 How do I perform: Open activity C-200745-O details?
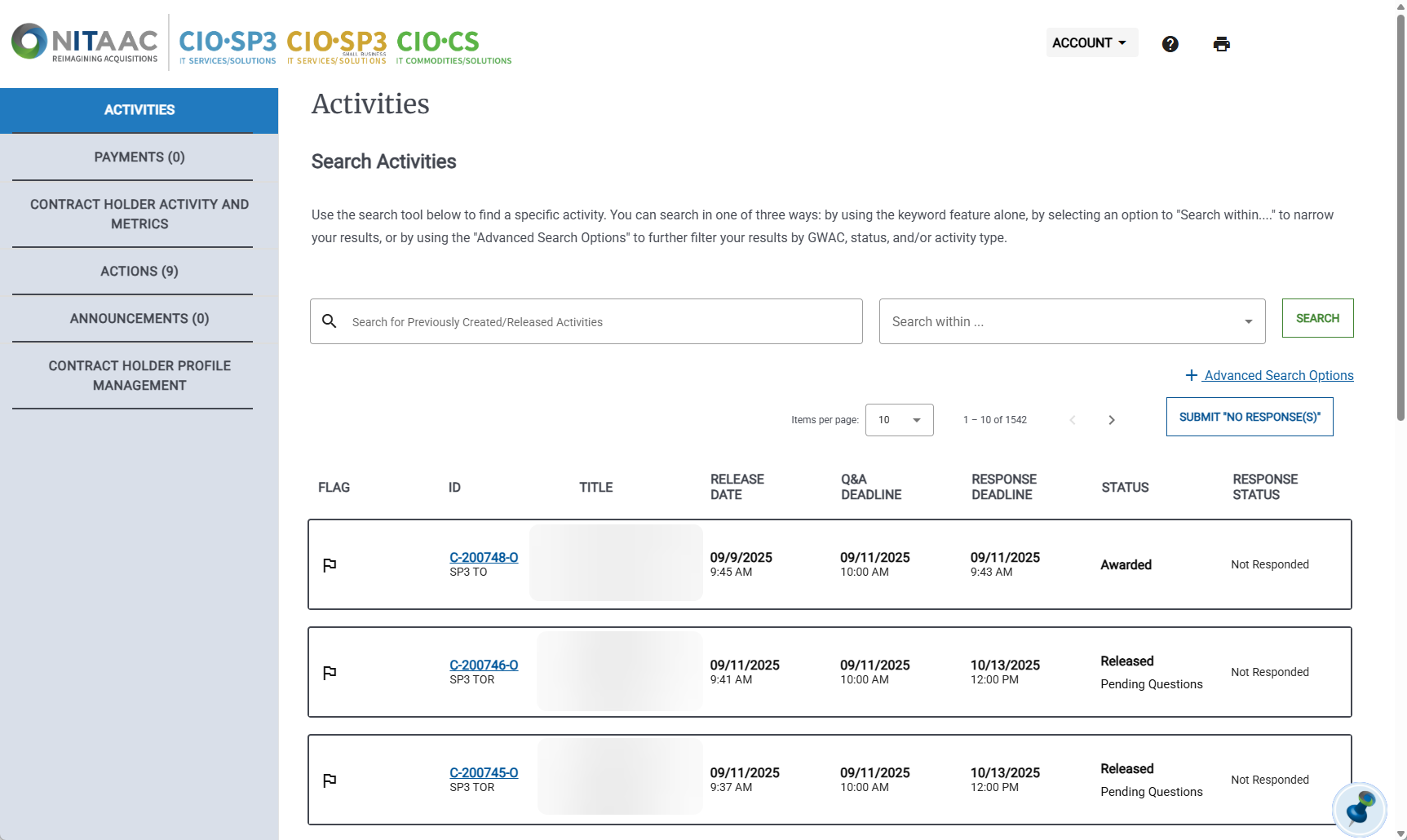coord(483,772)
